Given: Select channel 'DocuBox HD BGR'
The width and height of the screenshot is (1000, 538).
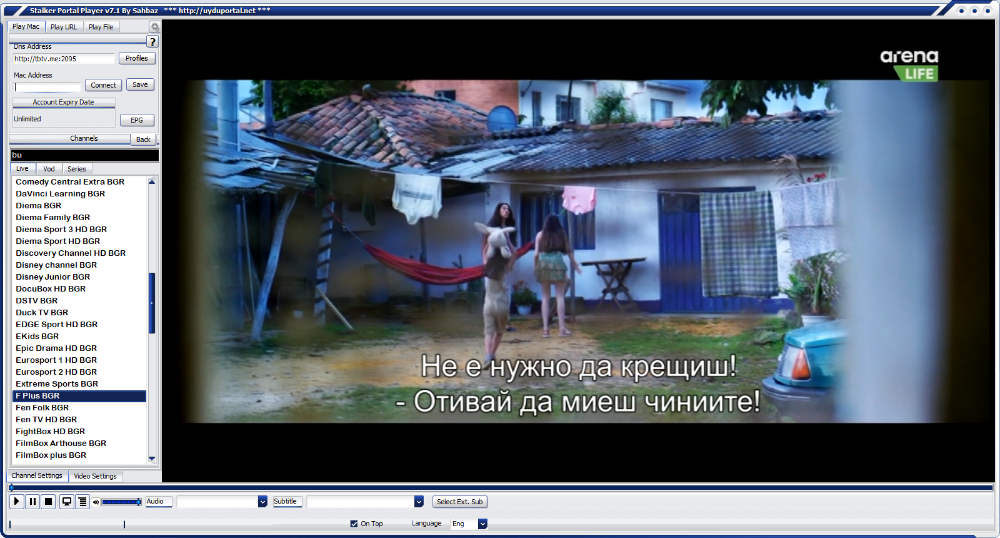Looking at the screenshot, I should point(50,289).
